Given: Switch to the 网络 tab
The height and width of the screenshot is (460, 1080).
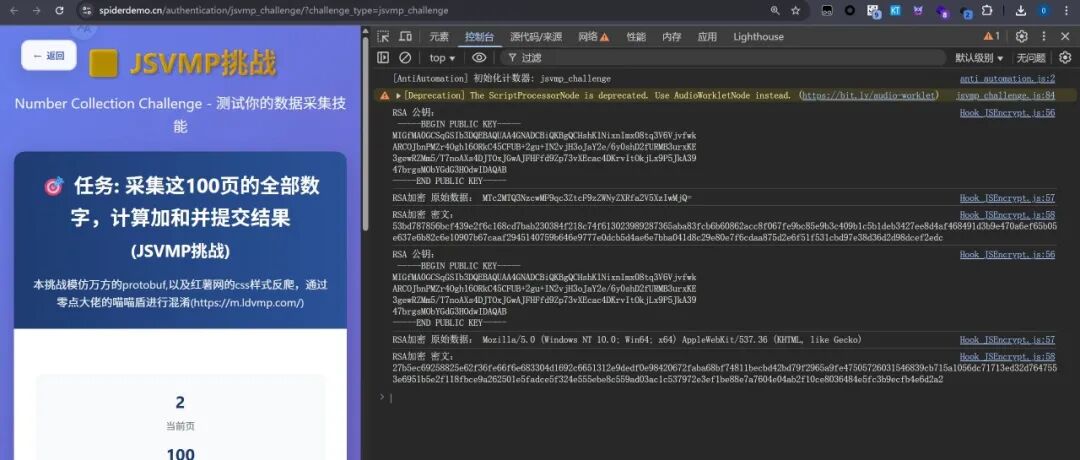Looking at the screenshot, I should click(x=594, y=37).
